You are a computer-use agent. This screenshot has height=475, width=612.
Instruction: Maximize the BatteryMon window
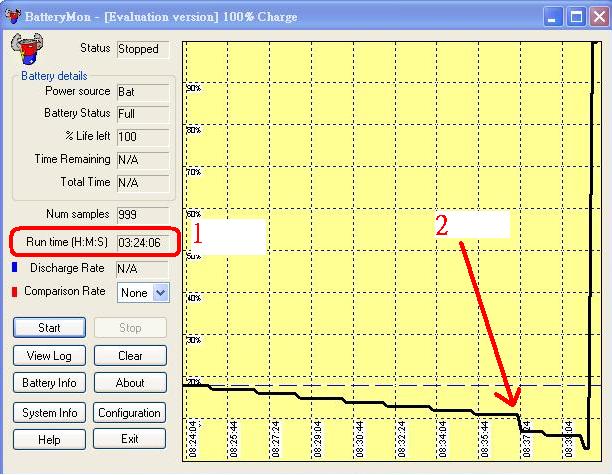pos(576,17)
